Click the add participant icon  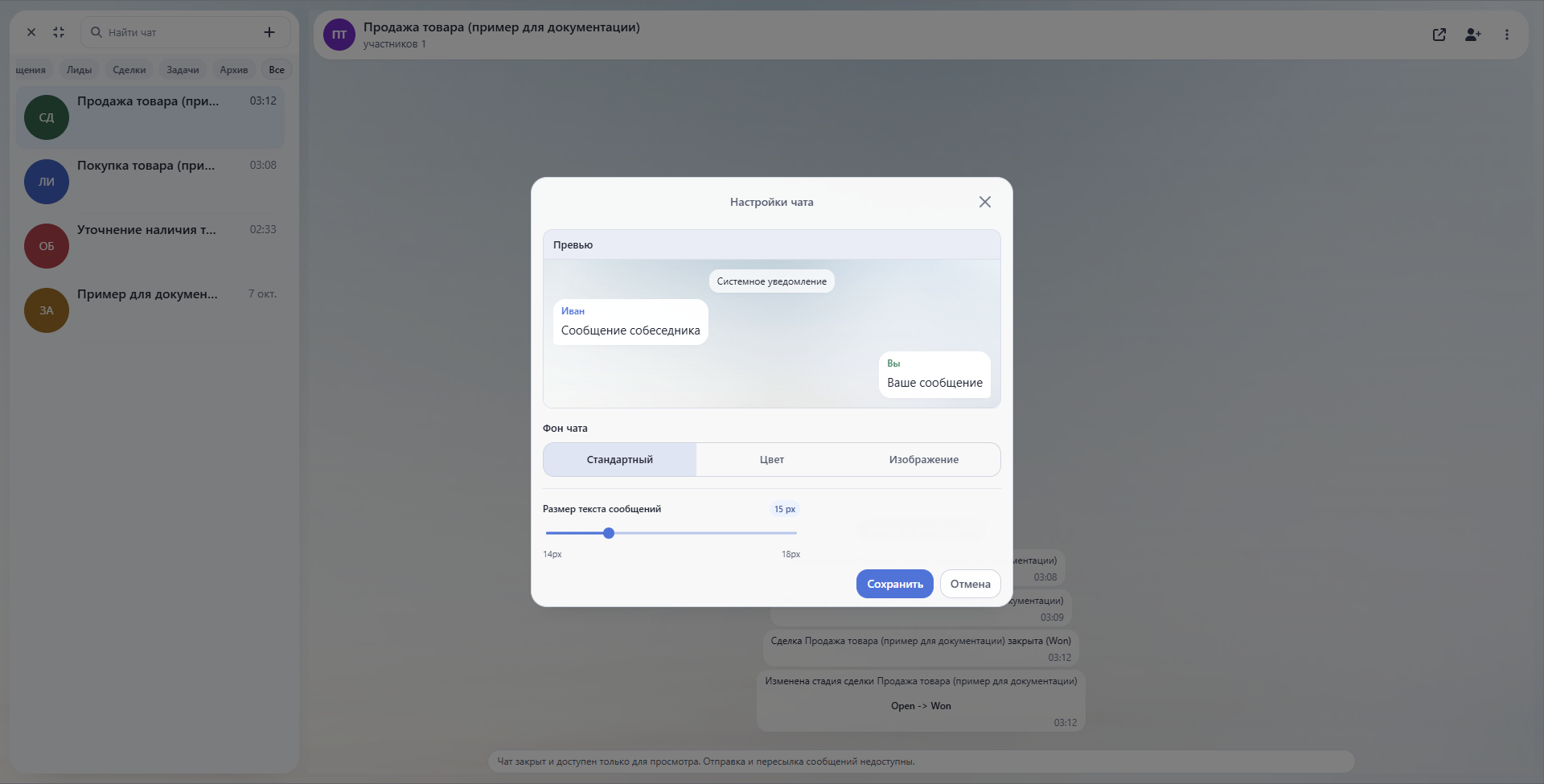pos(1473,35)
